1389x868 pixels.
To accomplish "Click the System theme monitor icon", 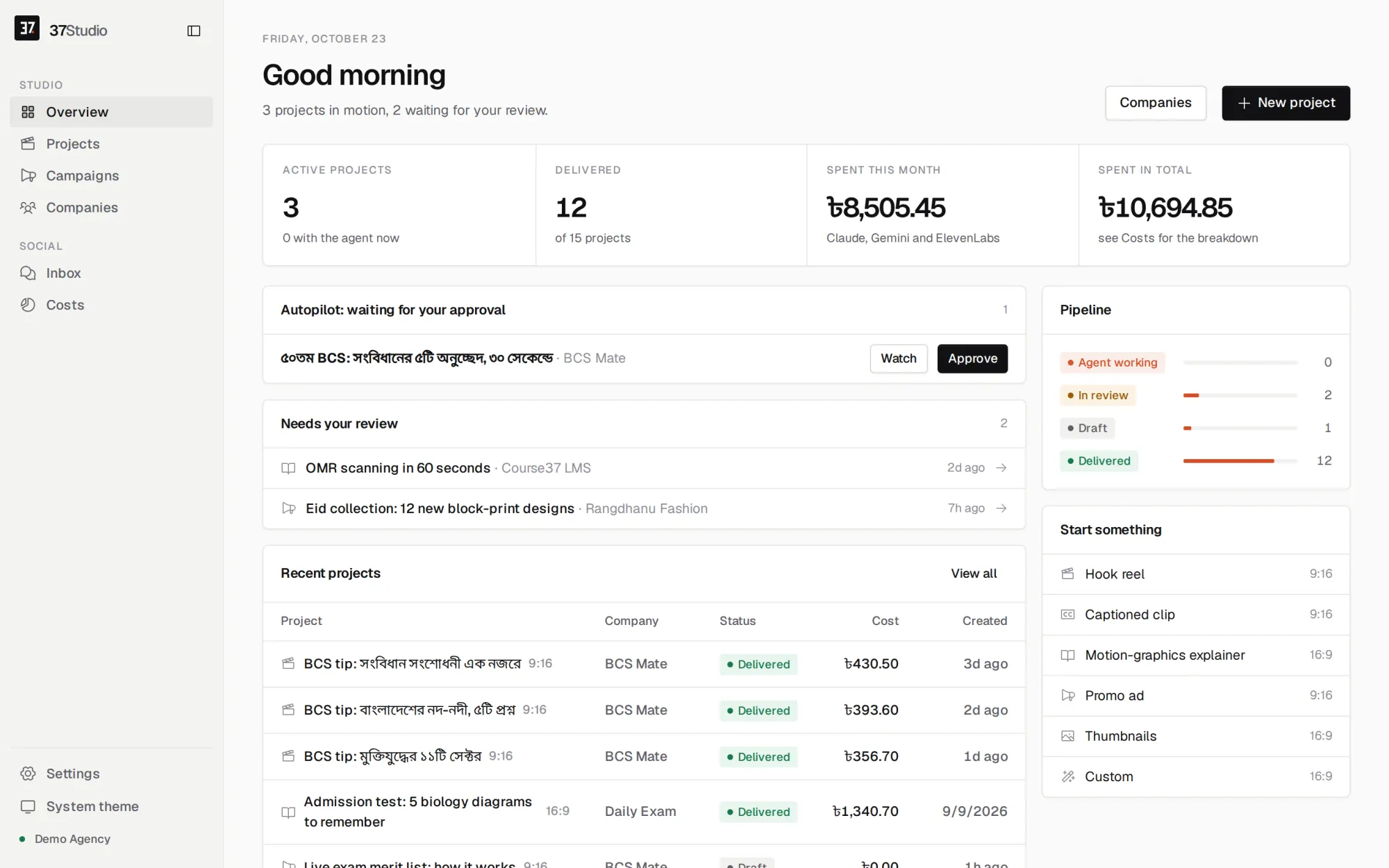I will click(28, 806).
